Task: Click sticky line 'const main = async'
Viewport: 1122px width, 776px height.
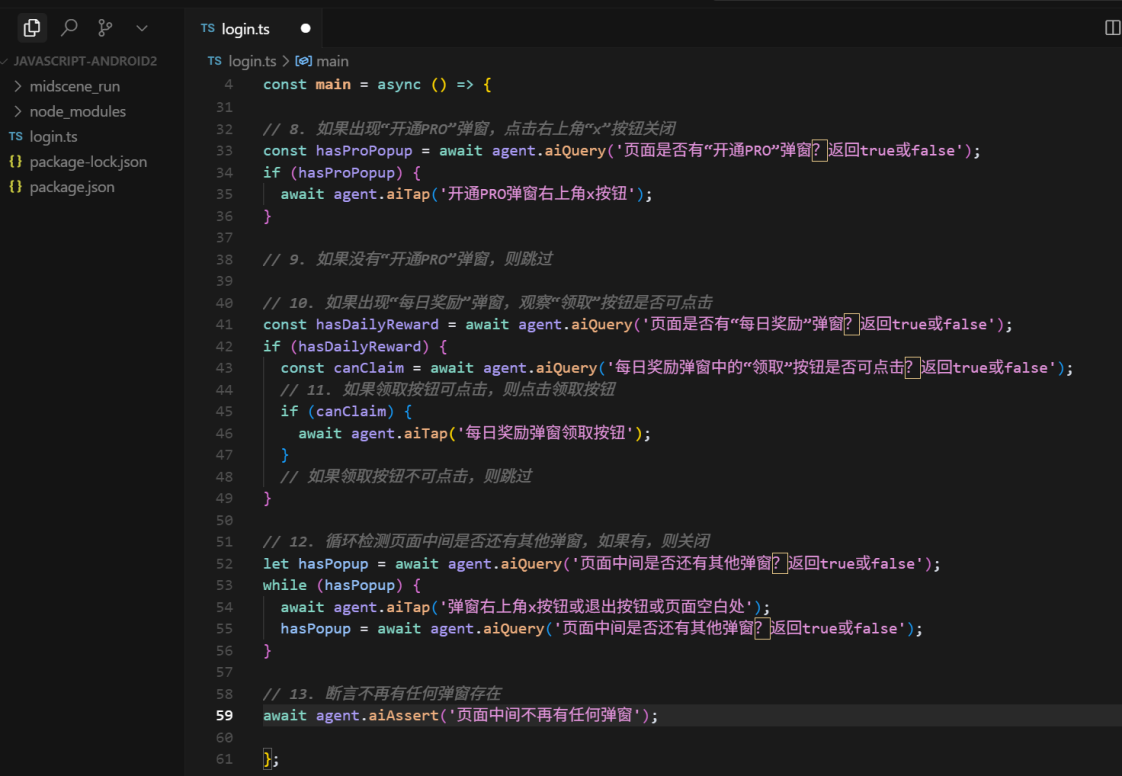Action: point(377,84)
